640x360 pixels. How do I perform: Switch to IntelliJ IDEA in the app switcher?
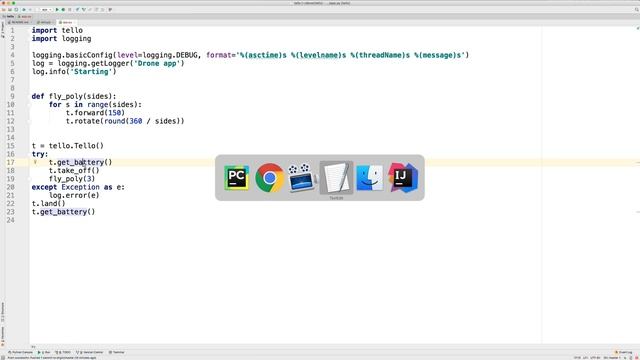[403, 178]
